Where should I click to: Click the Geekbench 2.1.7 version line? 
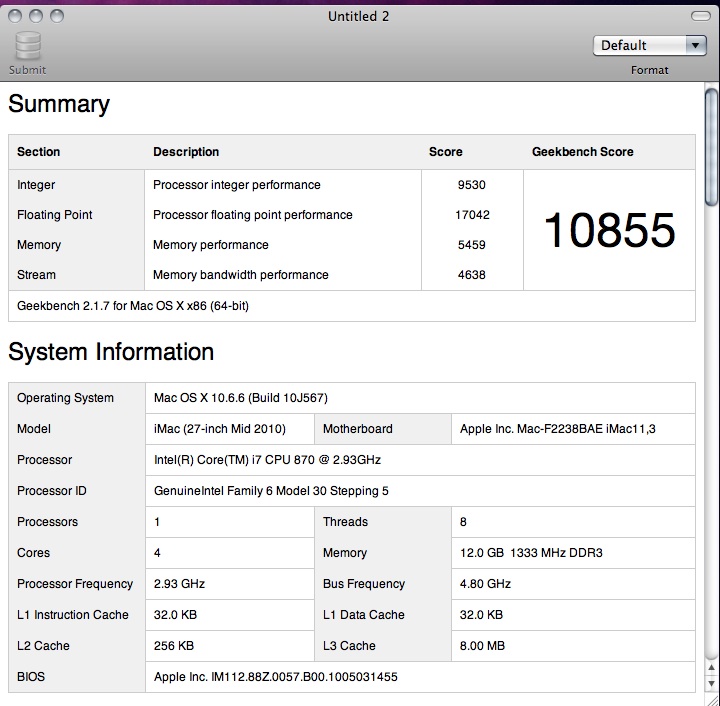(133, 306)
